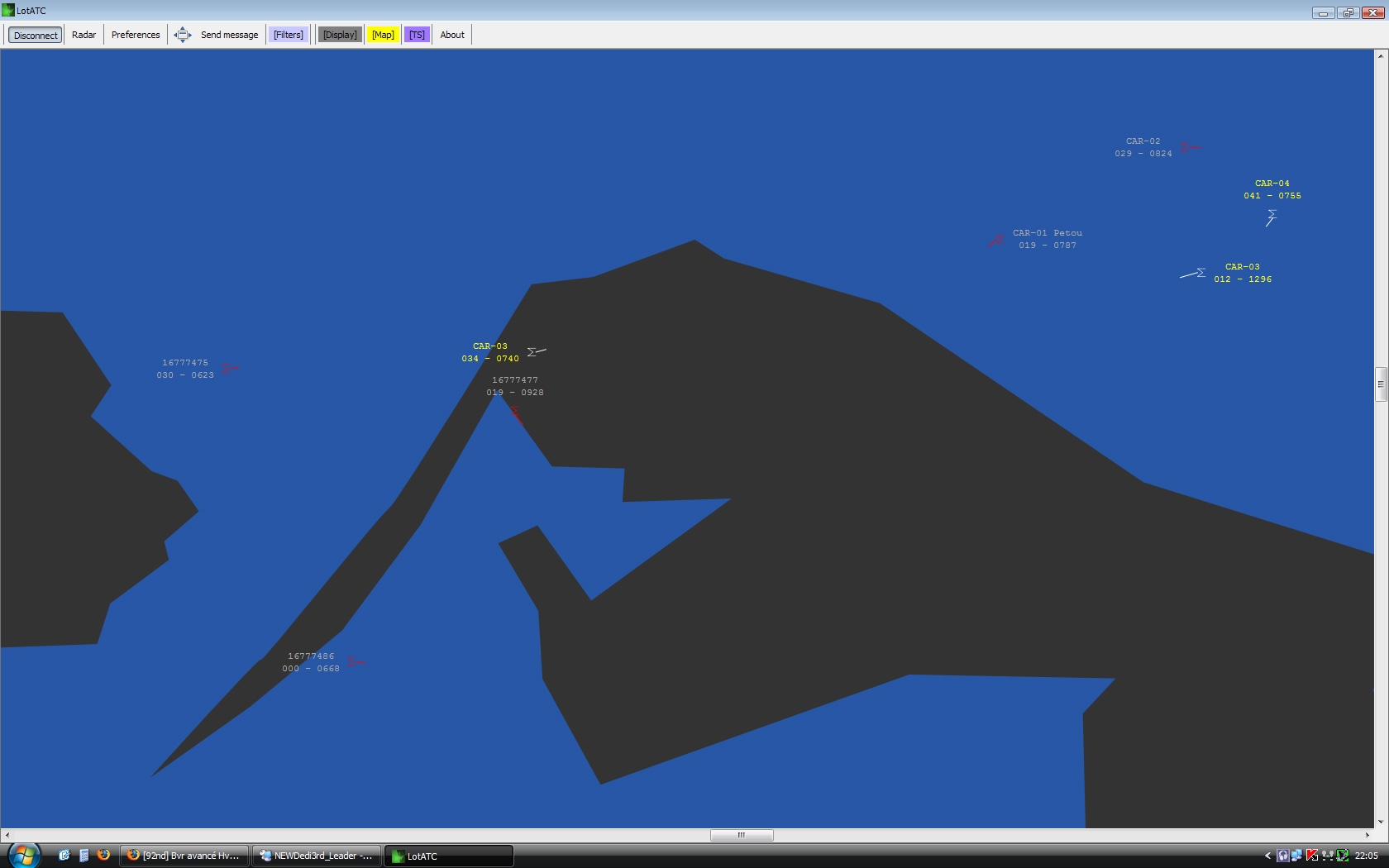Screen dimensions: 1389x868
Task: Open the Radar menu
Action: (x=84, y=35)
